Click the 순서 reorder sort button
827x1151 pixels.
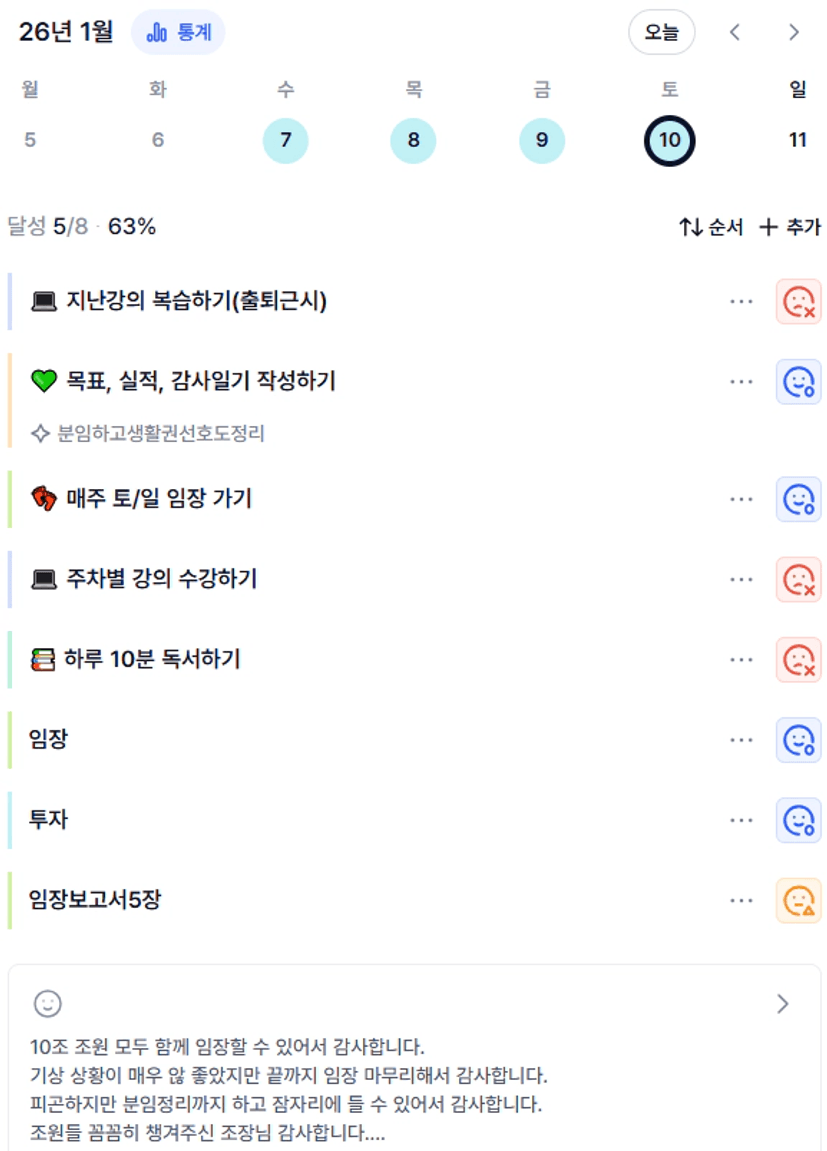tap(711, 227)
